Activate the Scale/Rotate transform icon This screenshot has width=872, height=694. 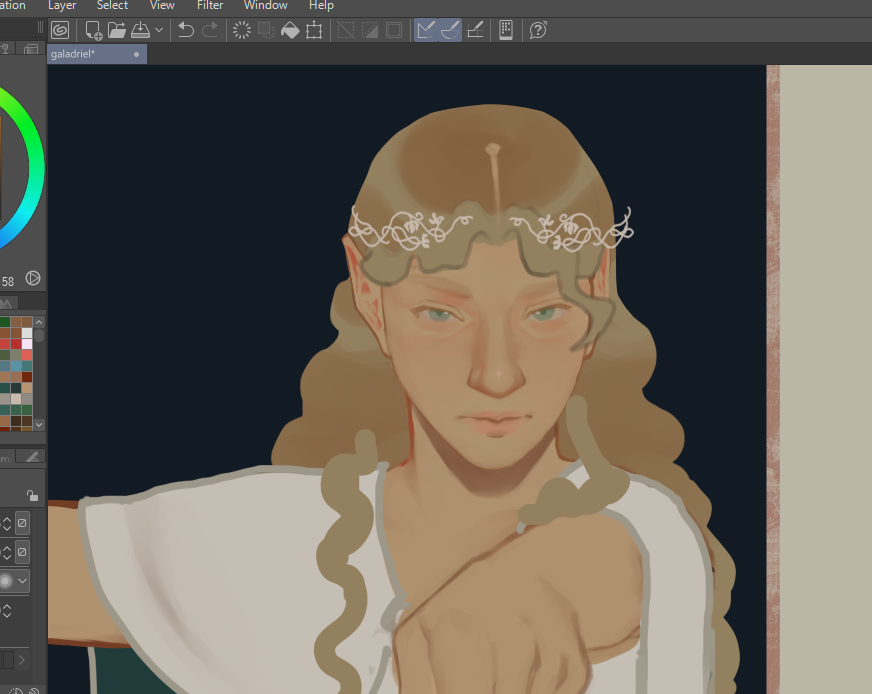click(x=314, y=30)
